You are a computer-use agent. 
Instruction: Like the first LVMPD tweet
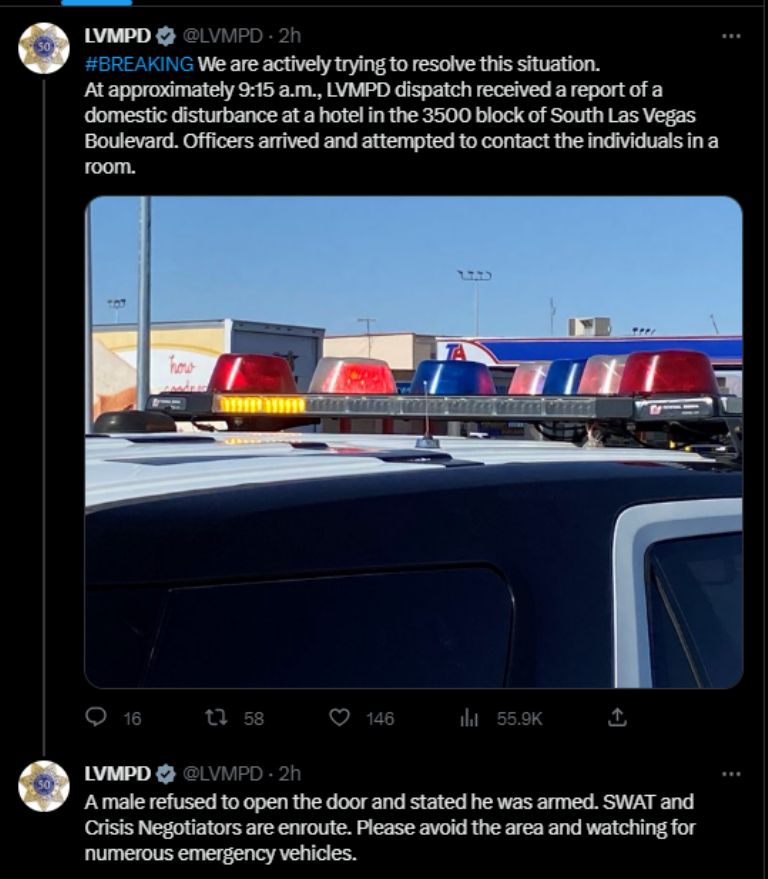(x=339, y=717)
